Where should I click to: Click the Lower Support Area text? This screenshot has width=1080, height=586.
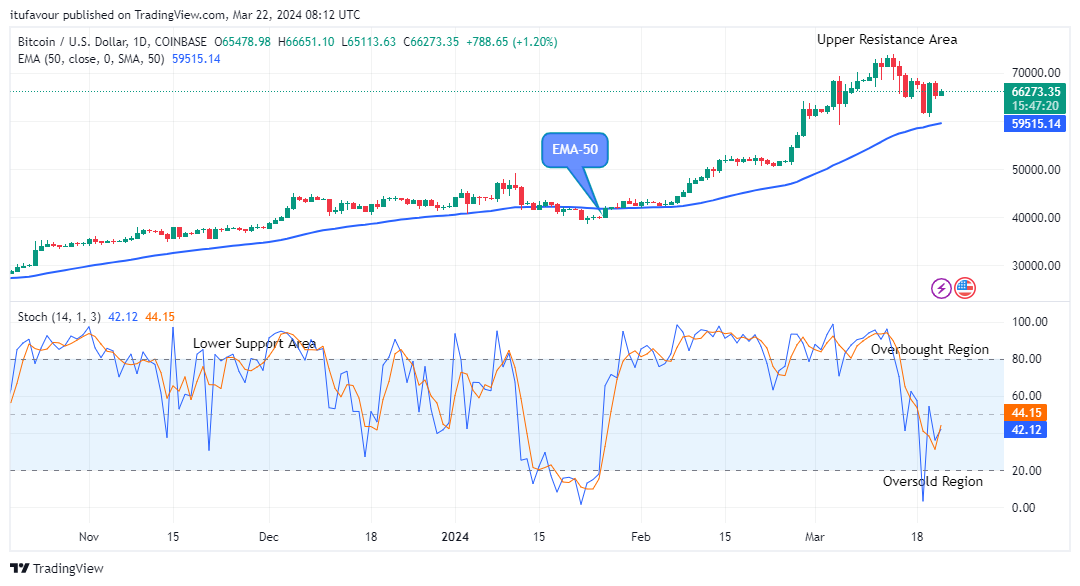pos(254,343)
